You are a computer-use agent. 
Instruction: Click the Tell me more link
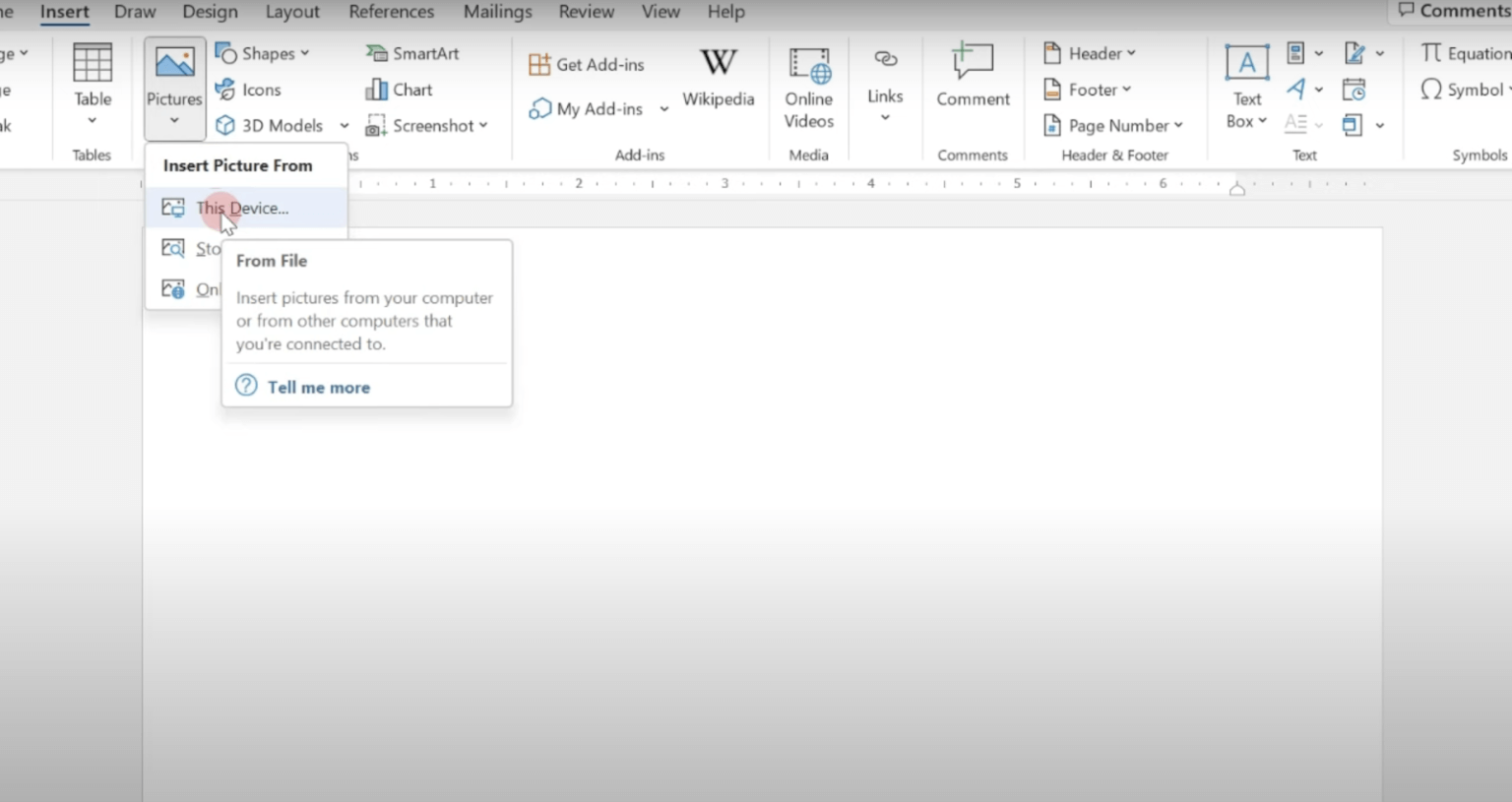319,387
